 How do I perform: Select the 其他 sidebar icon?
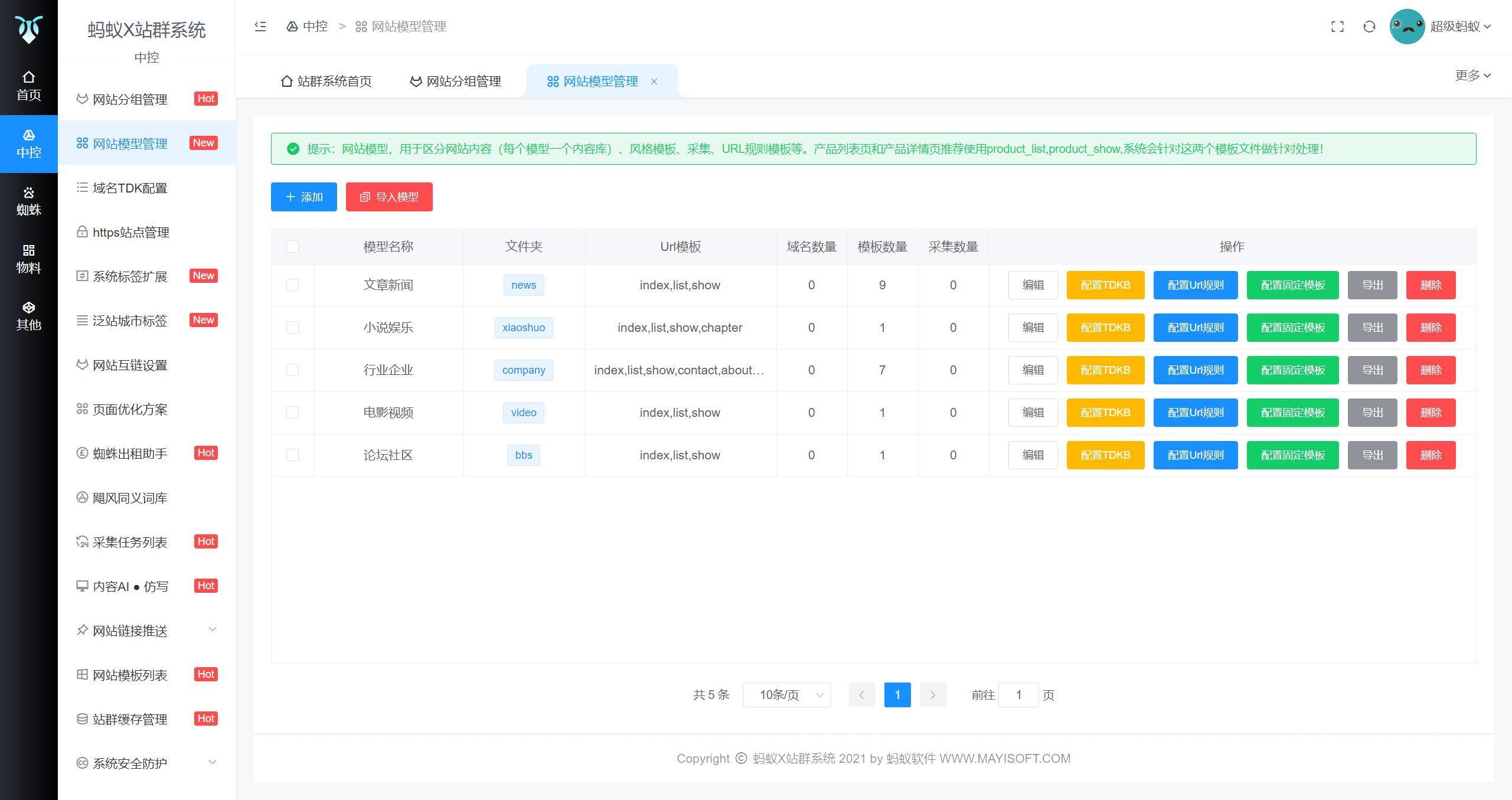click(28, 316)
